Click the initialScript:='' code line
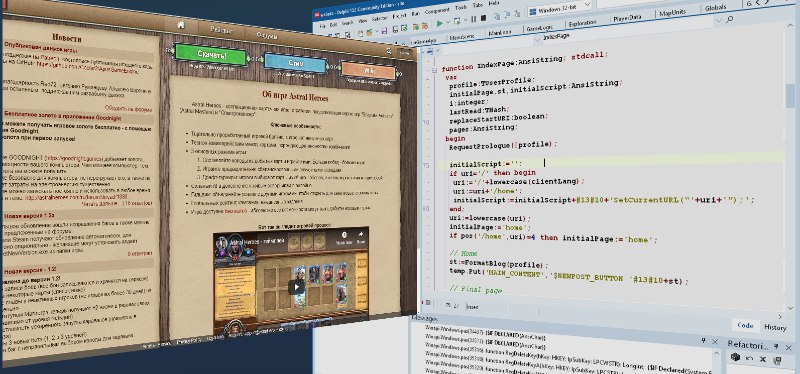Screen dimensions: 800x374 [x=486, y=164]
